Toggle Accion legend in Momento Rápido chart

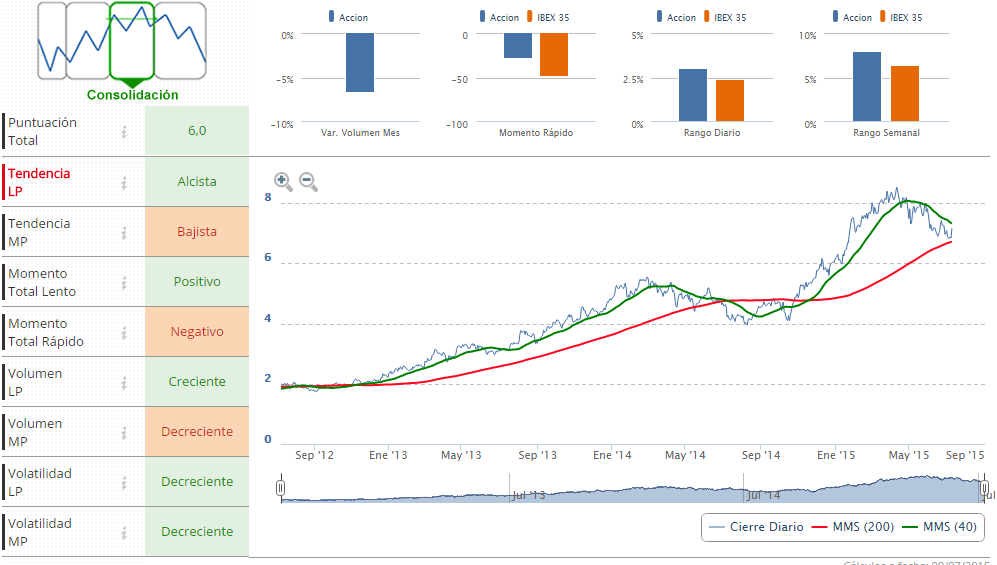499,17
